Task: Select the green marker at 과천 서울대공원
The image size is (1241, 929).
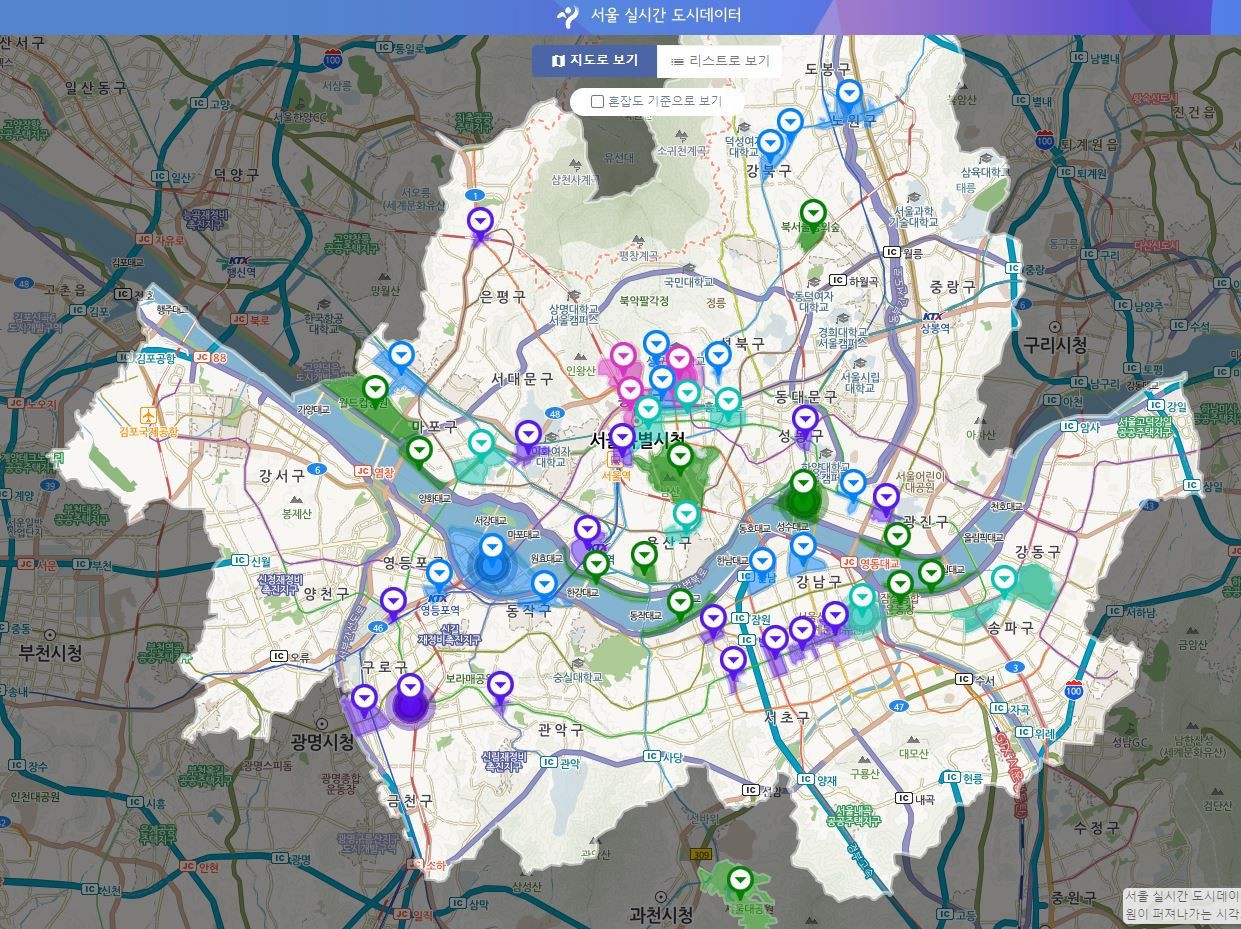Action: coord(740,883)
